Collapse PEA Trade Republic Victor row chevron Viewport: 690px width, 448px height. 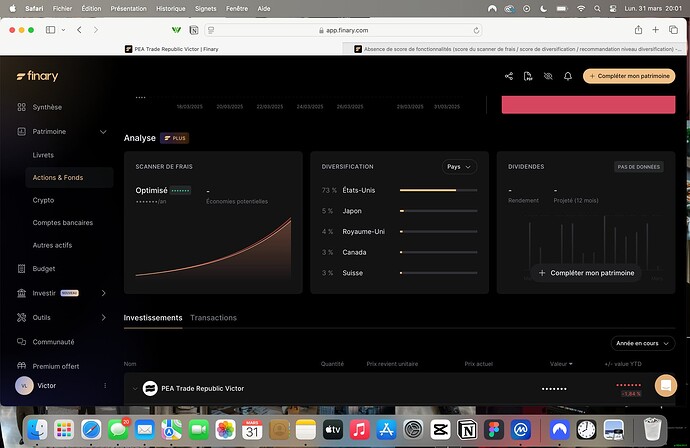pyautogui.click(x=135, y=389)
